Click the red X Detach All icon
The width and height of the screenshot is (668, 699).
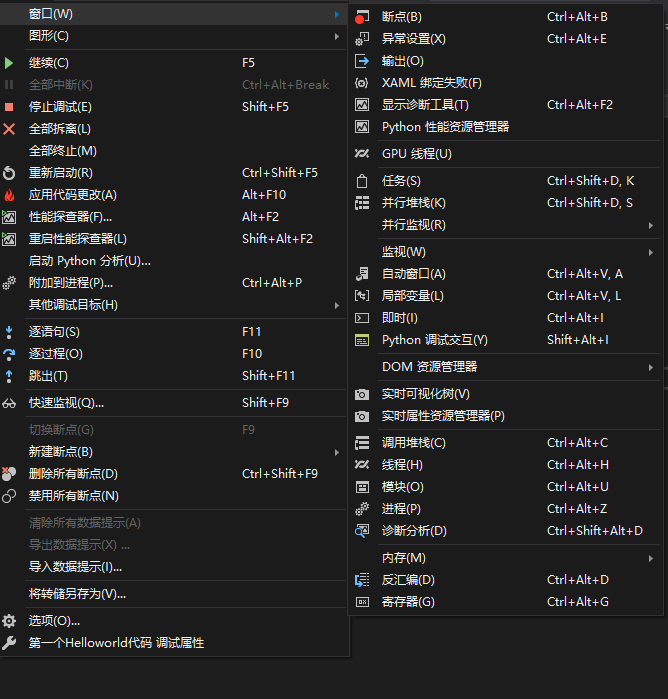9,129
